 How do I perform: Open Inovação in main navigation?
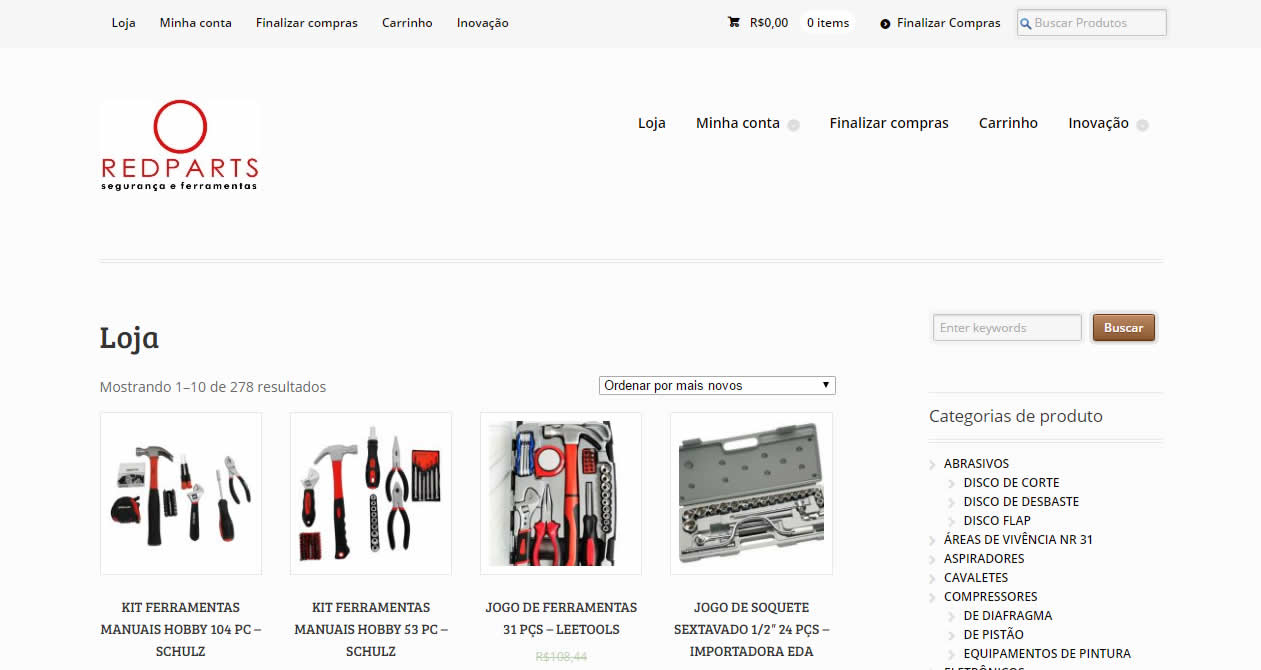pyautogui.click(x=1098, y=123)
